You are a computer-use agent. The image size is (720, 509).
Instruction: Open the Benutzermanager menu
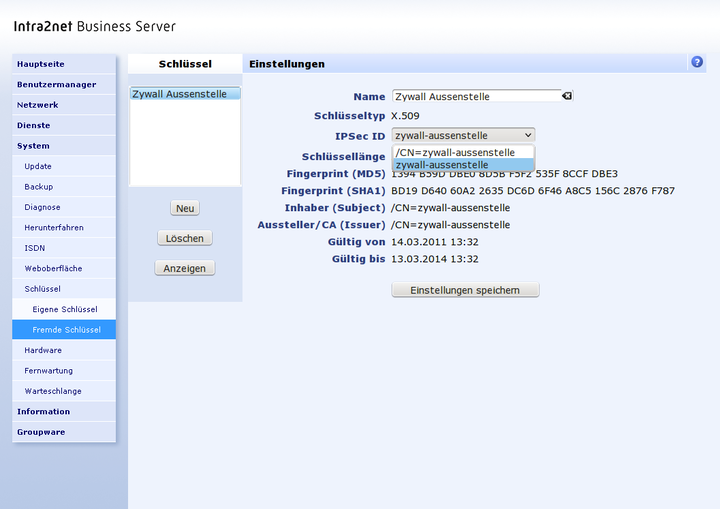[x=64, y=85]
